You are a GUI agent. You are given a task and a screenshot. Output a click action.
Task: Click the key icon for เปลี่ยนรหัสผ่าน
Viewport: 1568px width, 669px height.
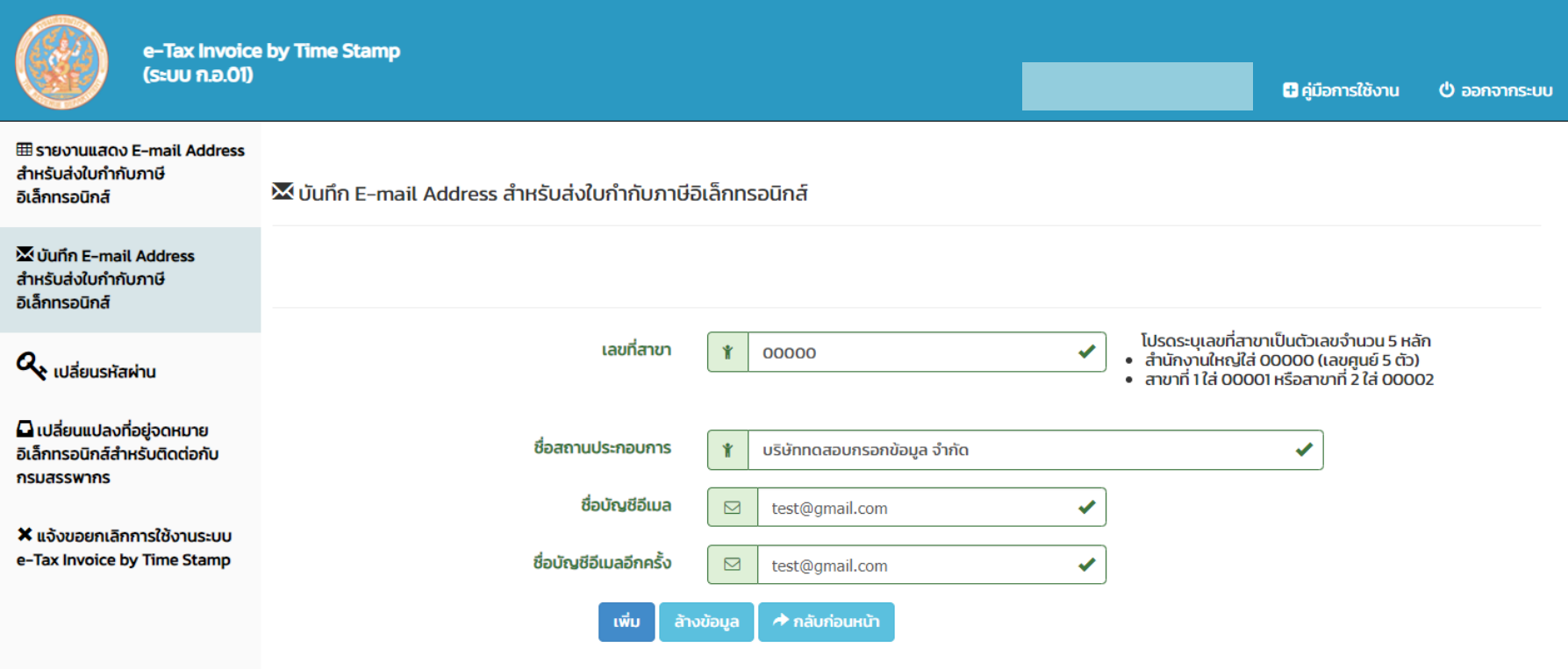coord(31,366)
